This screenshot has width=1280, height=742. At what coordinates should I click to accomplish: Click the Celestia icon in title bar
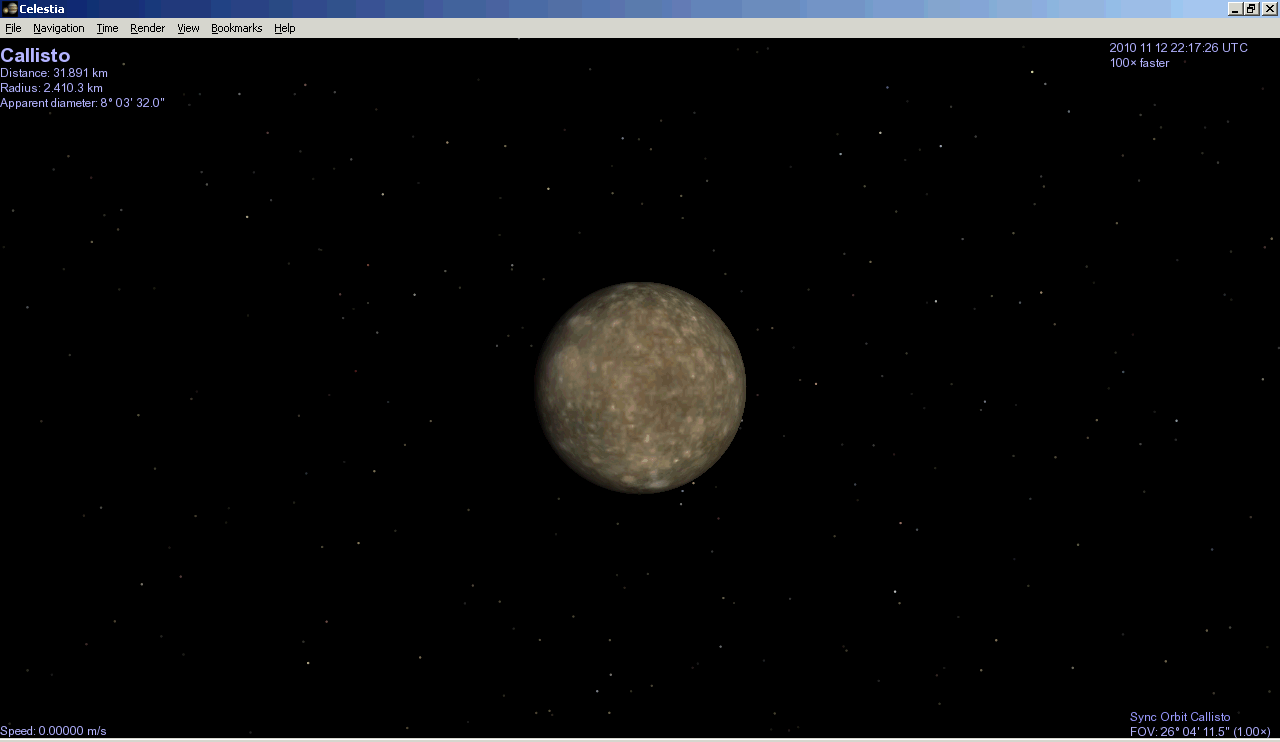(9, 9)
